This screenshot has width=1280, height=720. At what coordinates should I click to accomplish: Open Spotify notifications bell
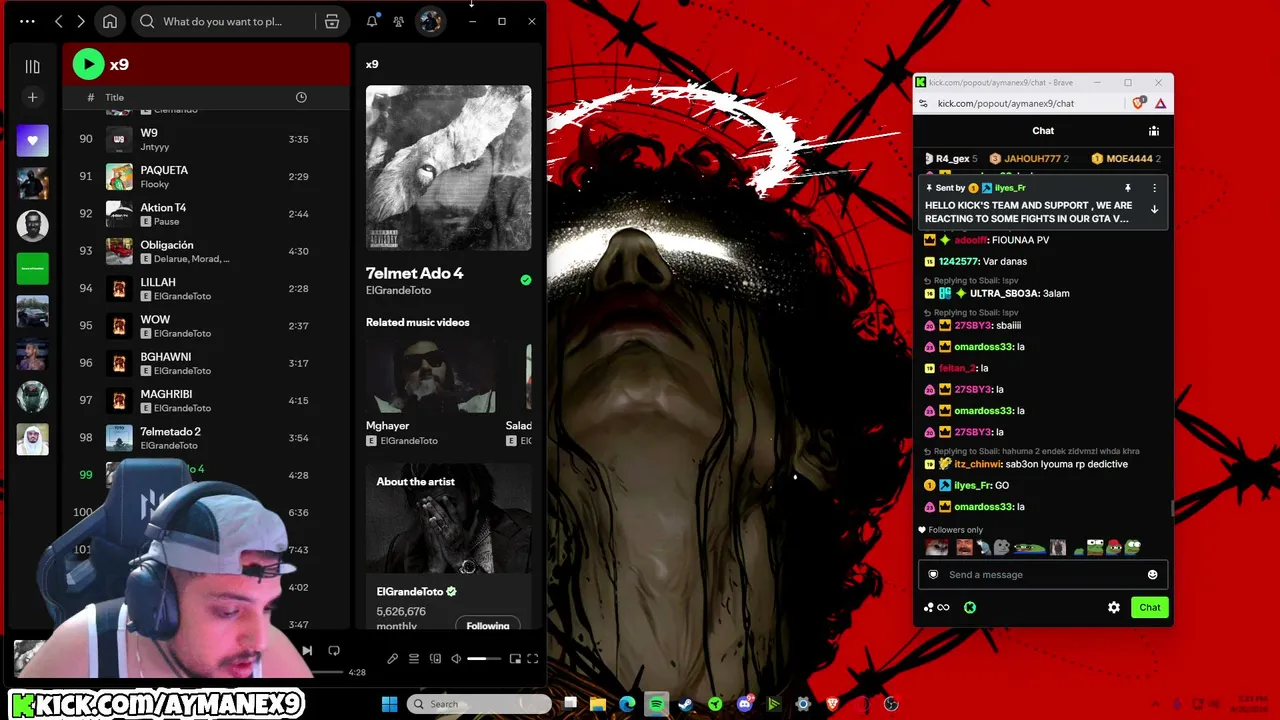[372, 21]
